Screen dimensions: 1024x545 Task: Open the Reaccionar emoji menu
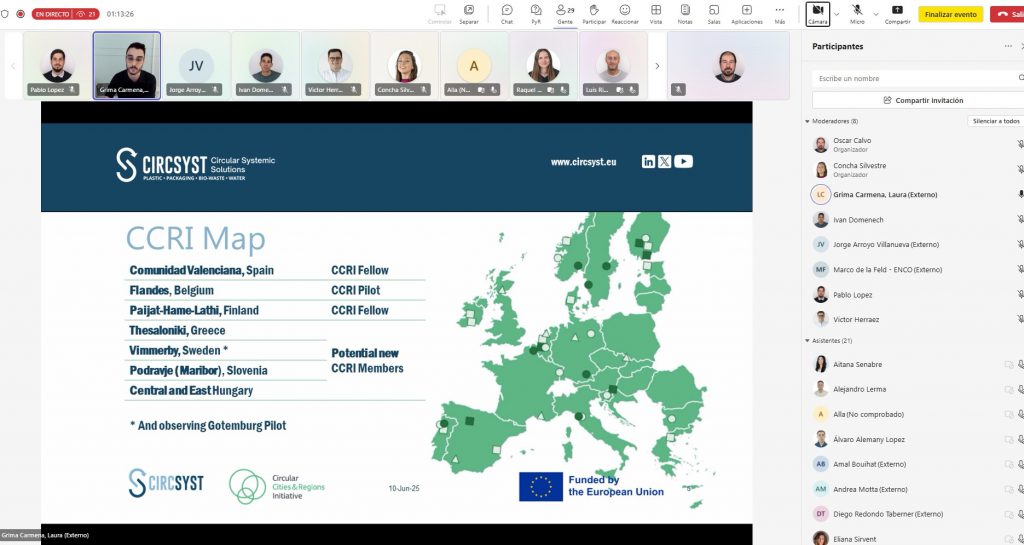tap(625, 14)
